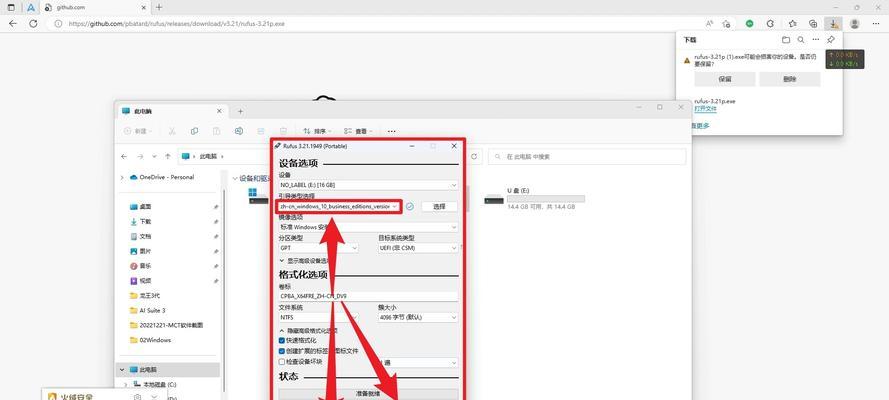Toggle 创建扩展的标签和图标文件 checkbox
889x400 pixels.
coord(282,351)
